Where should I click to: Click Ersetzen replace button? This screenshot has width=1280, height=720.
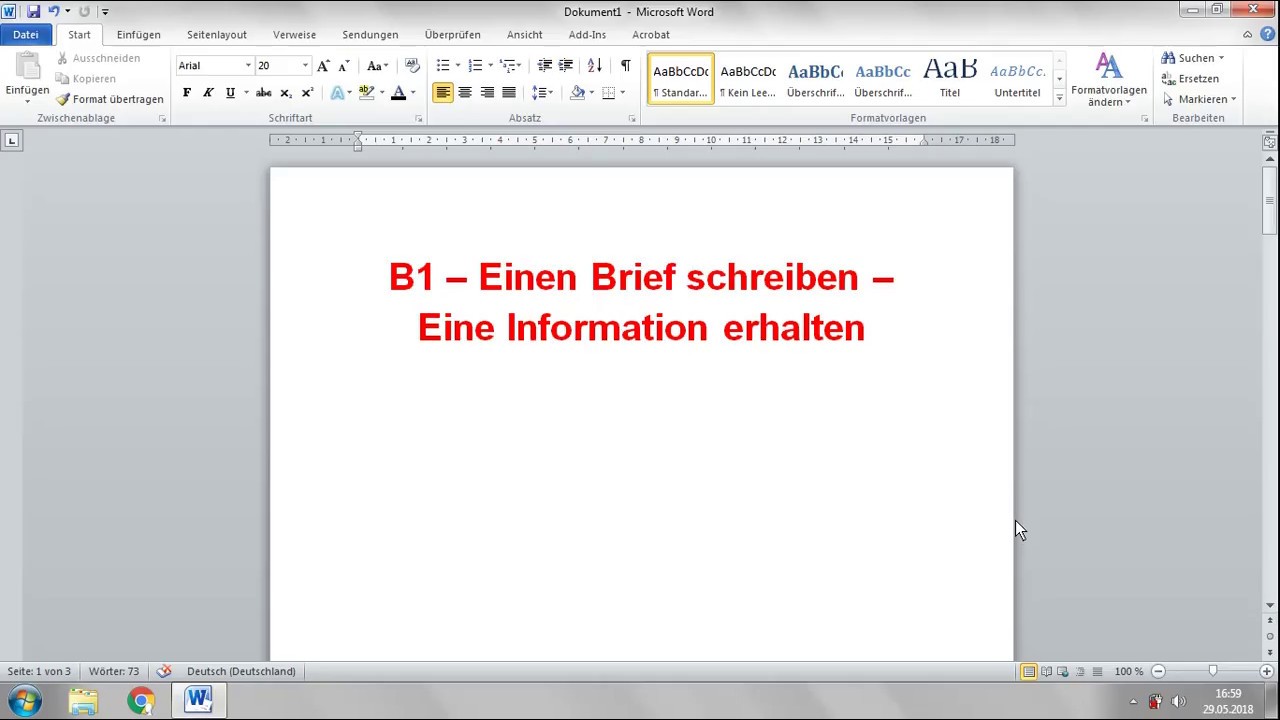coord(1190,78)
